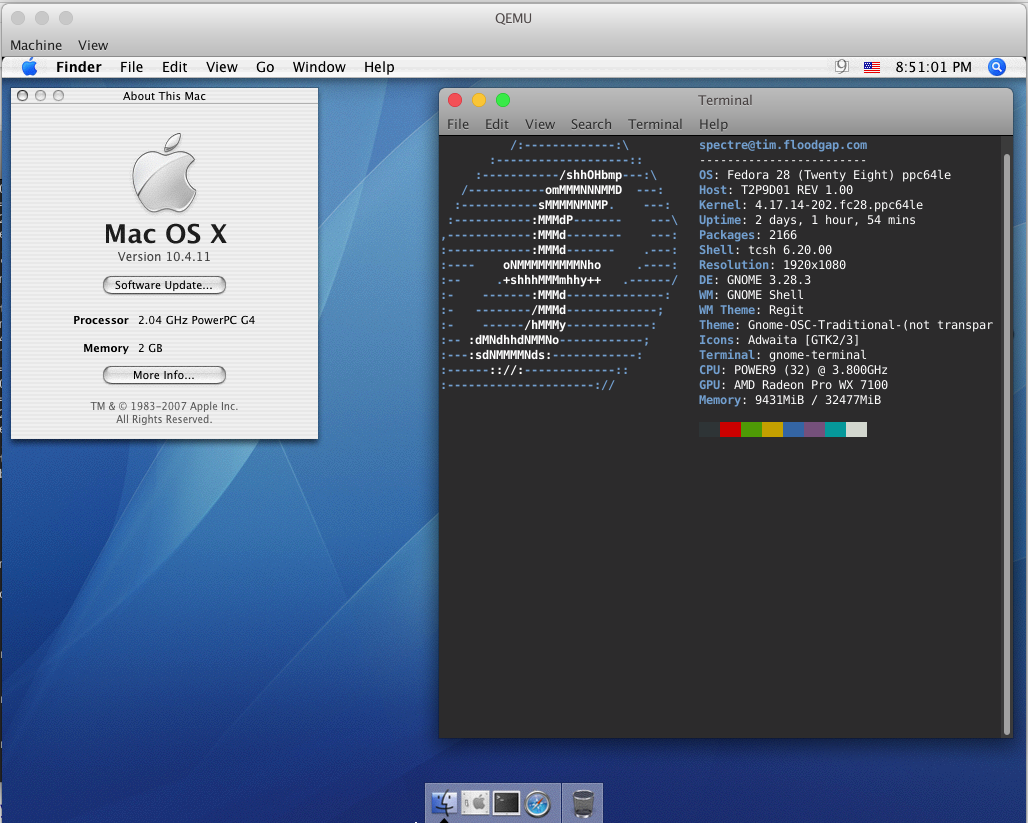
Task: Open the Terminal window's Terminal menu
Action: coord(655,124)
